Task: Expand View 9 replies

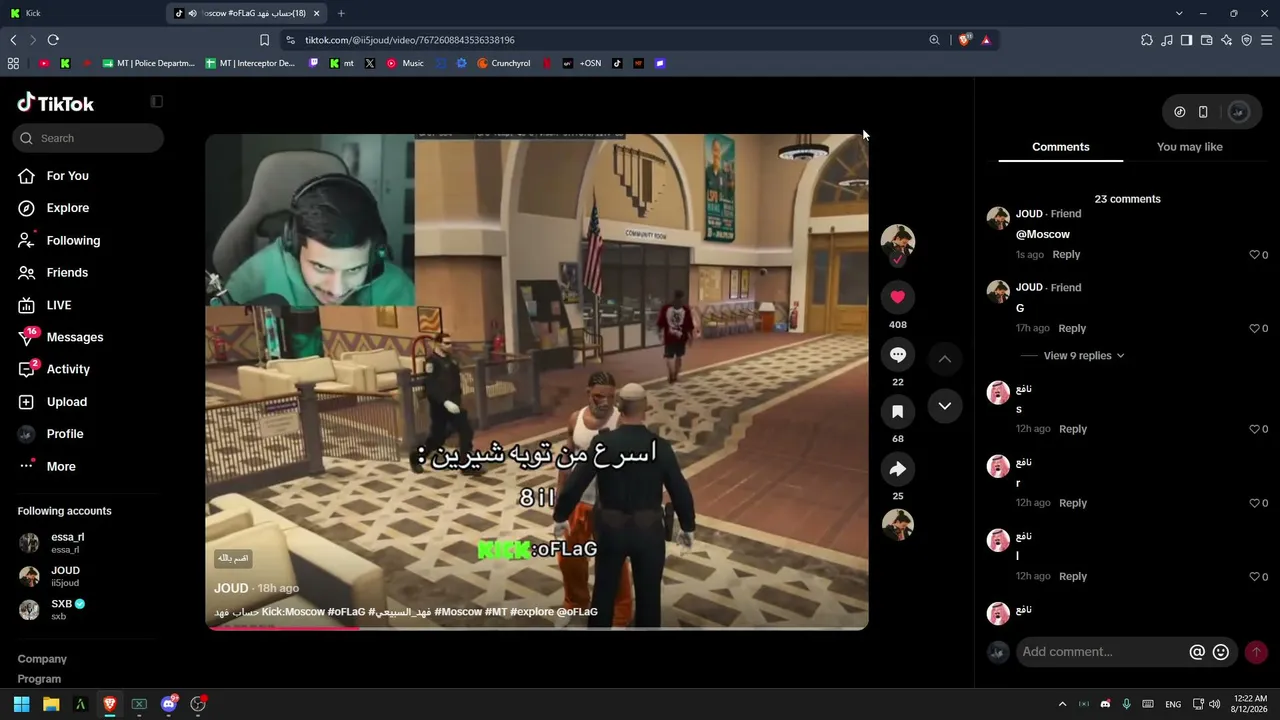Action: click(1084, 355)
